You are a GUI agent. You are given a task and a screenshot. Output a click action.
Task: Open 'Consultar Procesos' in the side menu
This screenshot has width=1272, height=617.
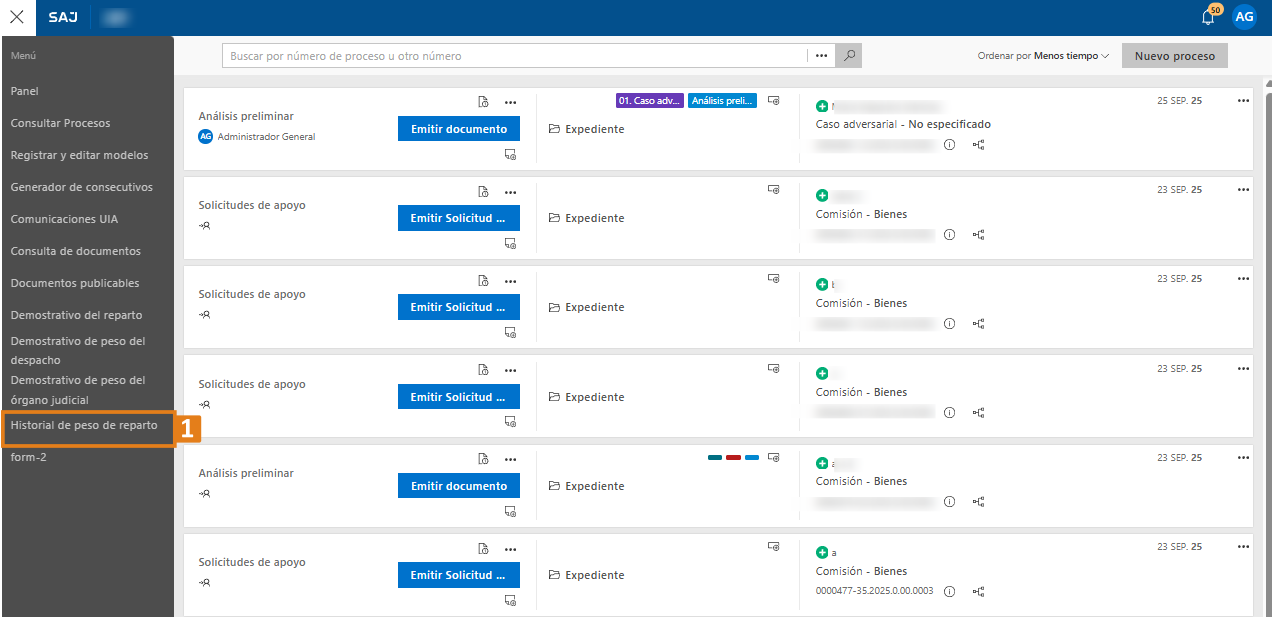click(x=60, y=123)
